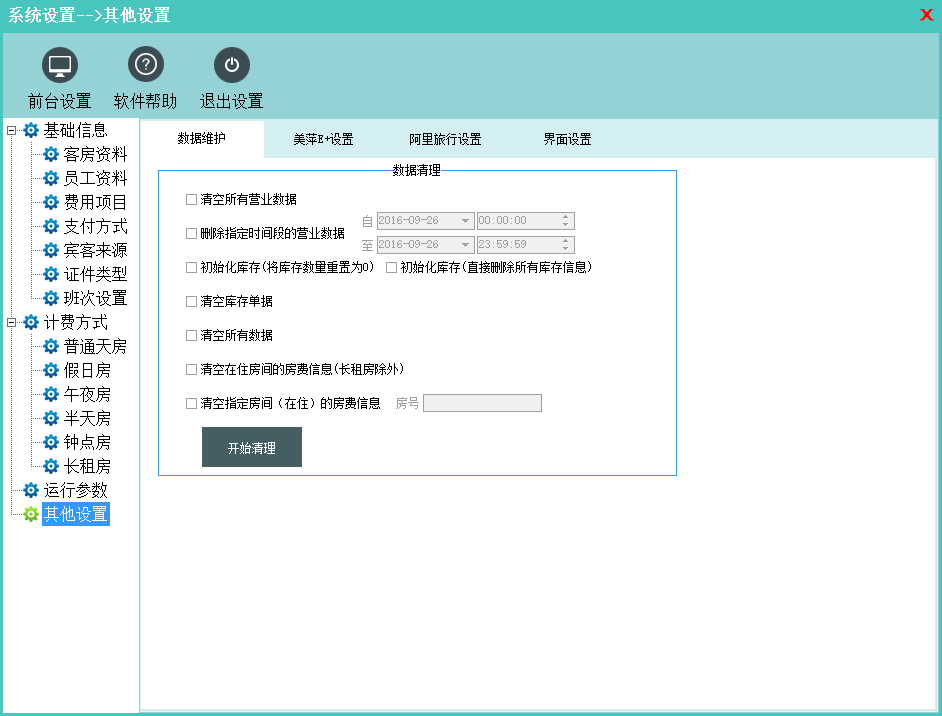The height and width of the screenshot is (716, 942).
Task: Open the 界面设置 tab
Action: (x=567, y=140)
